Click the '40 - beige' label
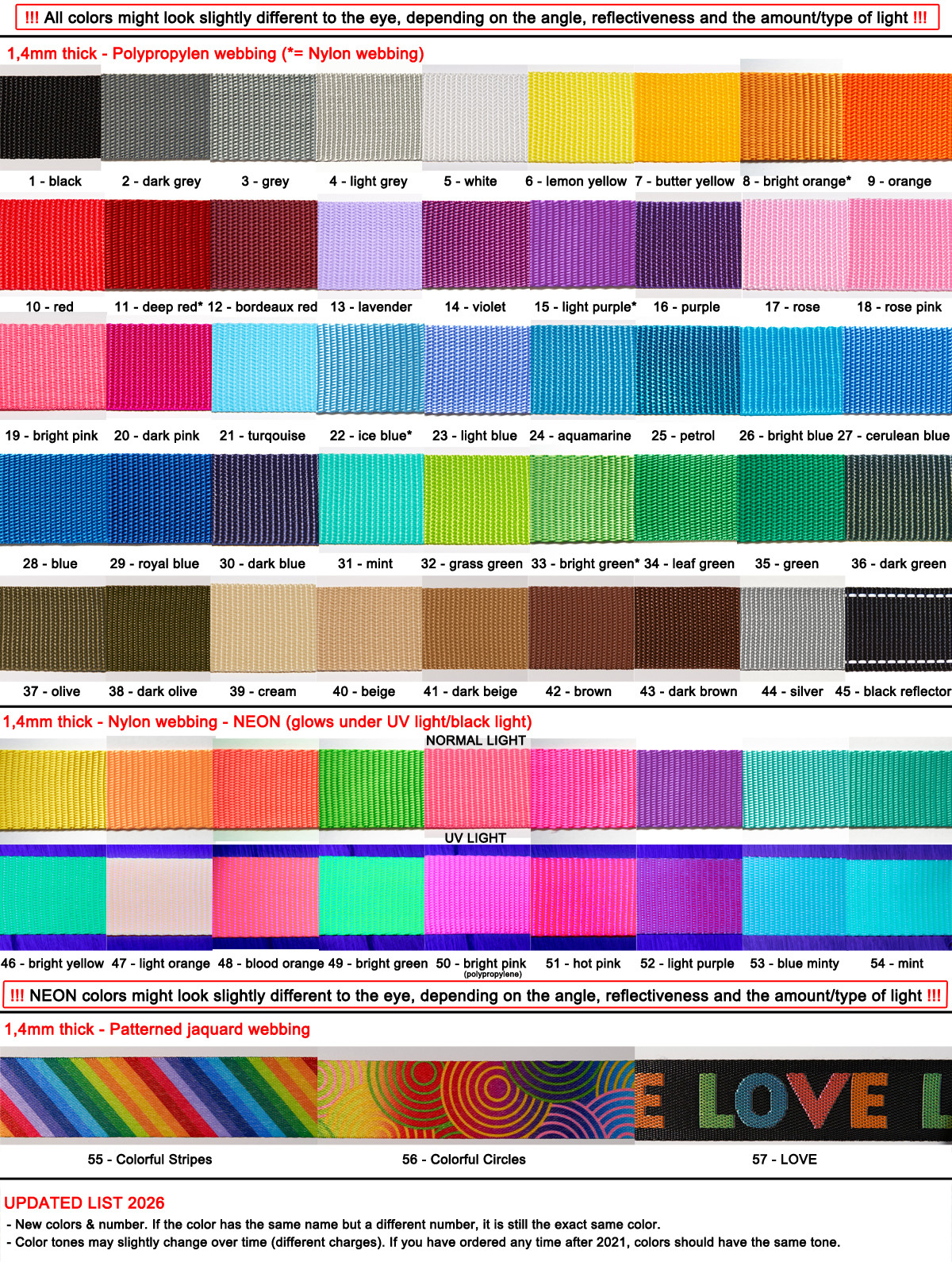The image size is (952, 1262). click(x=363, y=691)
